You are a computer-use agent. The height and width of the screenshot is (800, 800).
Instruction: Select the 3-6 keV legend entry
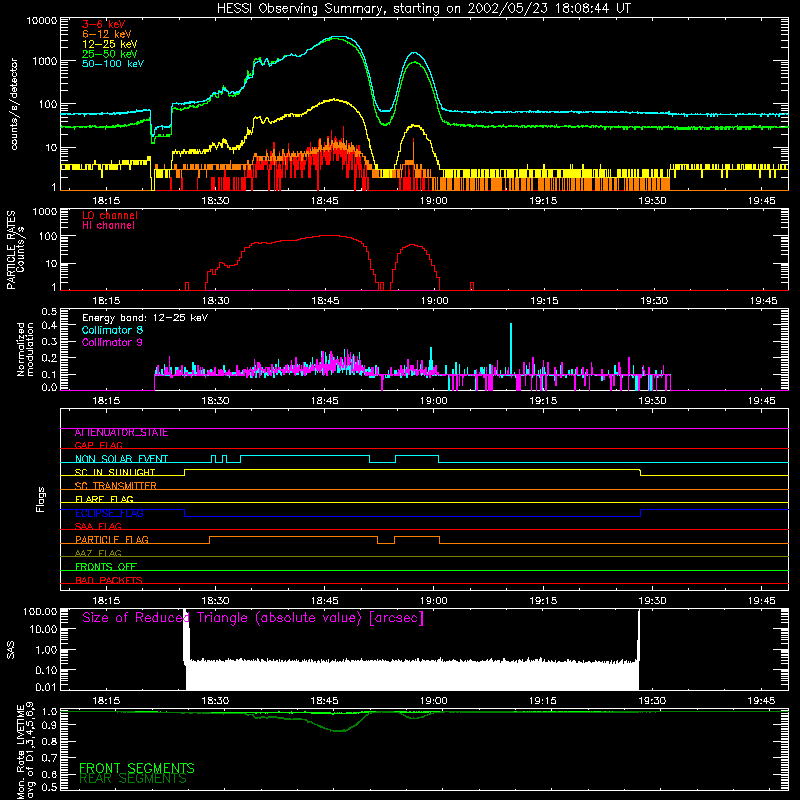pyautogui.click(x=104, y=24)
